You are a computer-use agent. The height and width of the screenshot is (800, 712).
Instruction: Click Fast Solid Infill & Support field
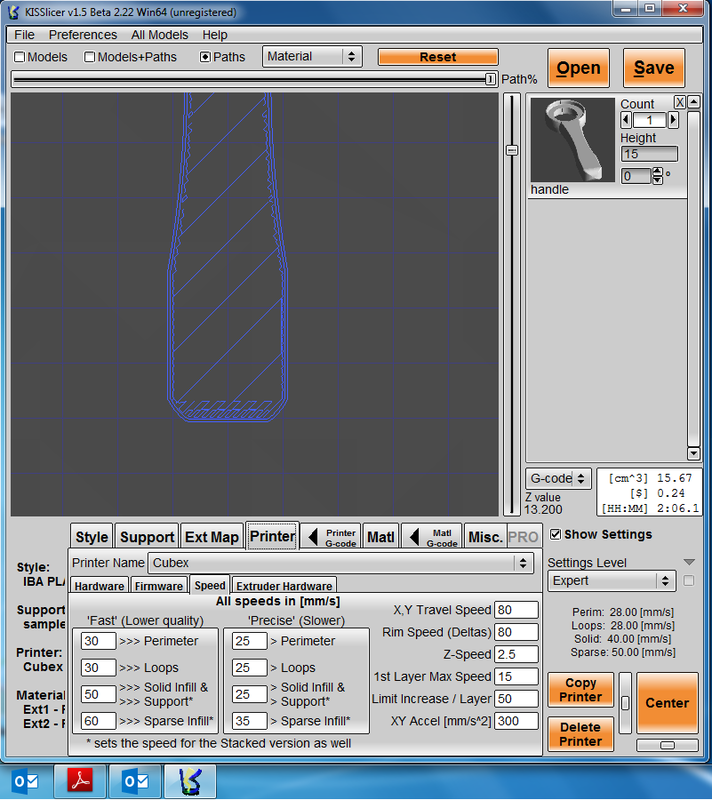pyautogui.click(x=98, y=694)
